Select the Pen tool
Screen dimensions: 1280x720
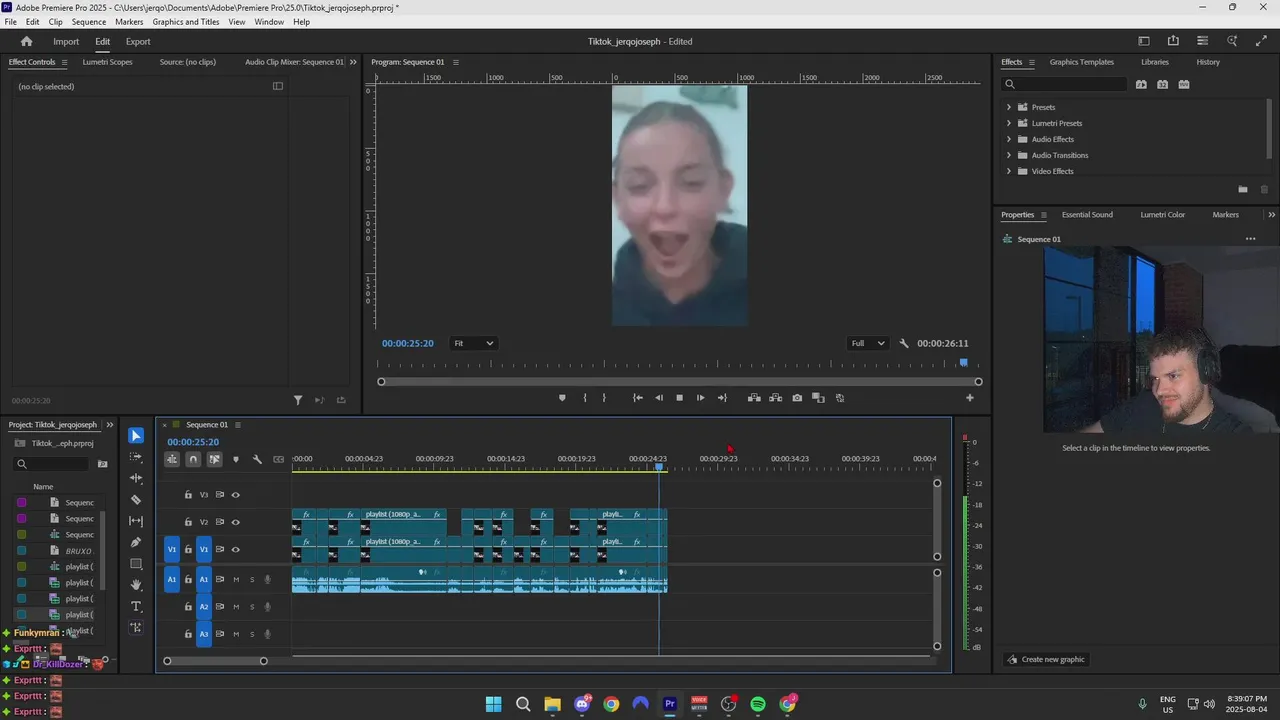[136, 542]
